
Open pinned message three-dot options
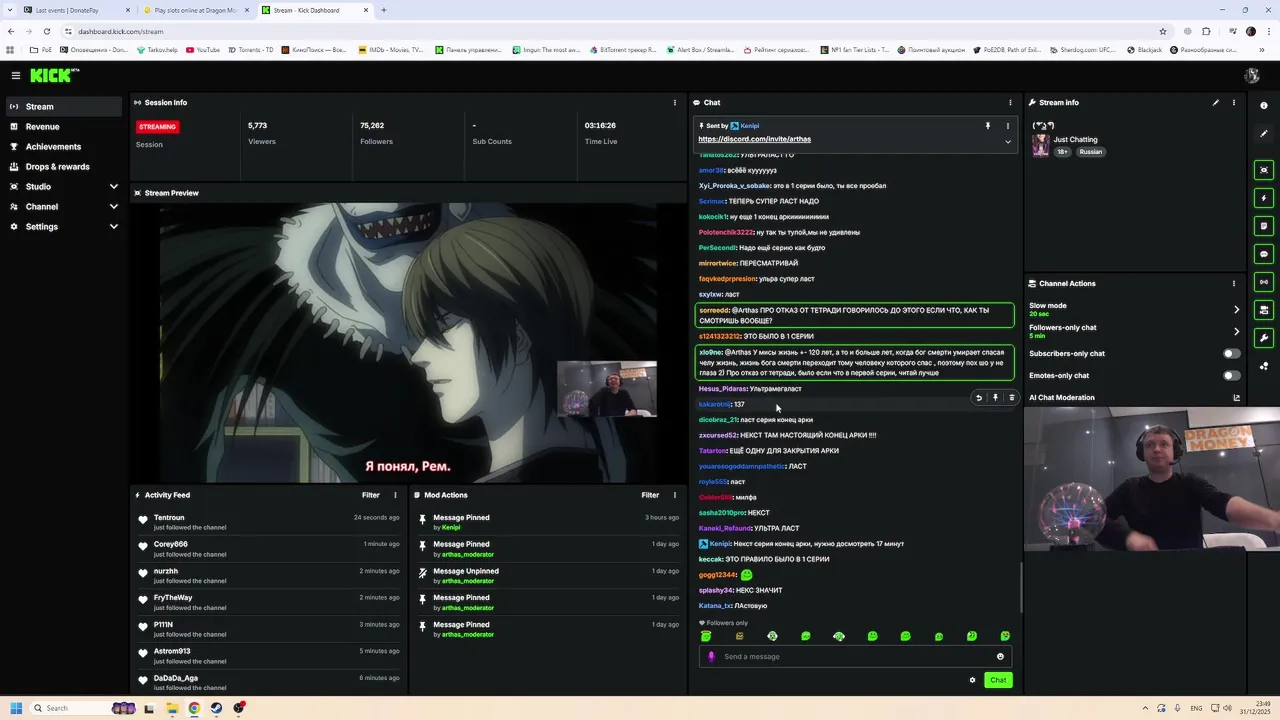click(1007, 126)
